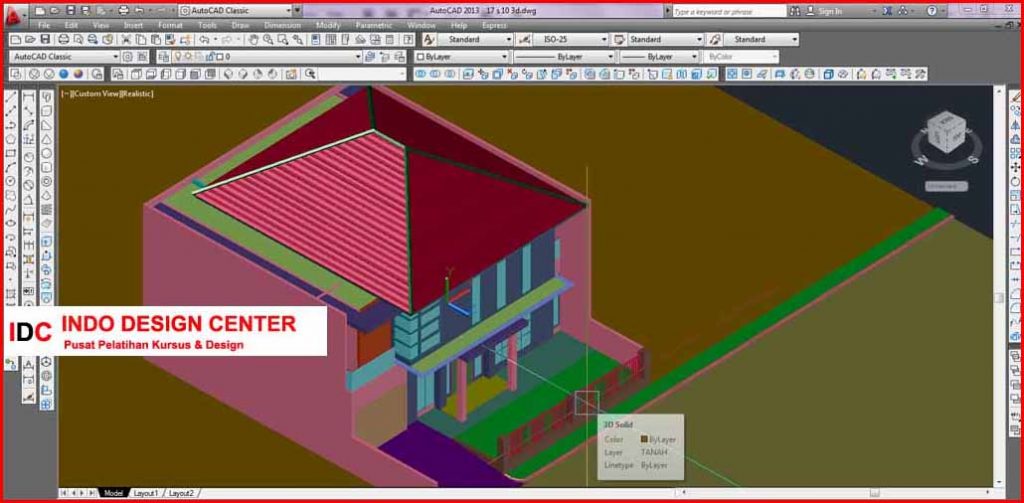The height and width of the screenshot is (503, 1024).
Task: Click Make Object's Layer Current icon
Action: (x=371, y=57)
